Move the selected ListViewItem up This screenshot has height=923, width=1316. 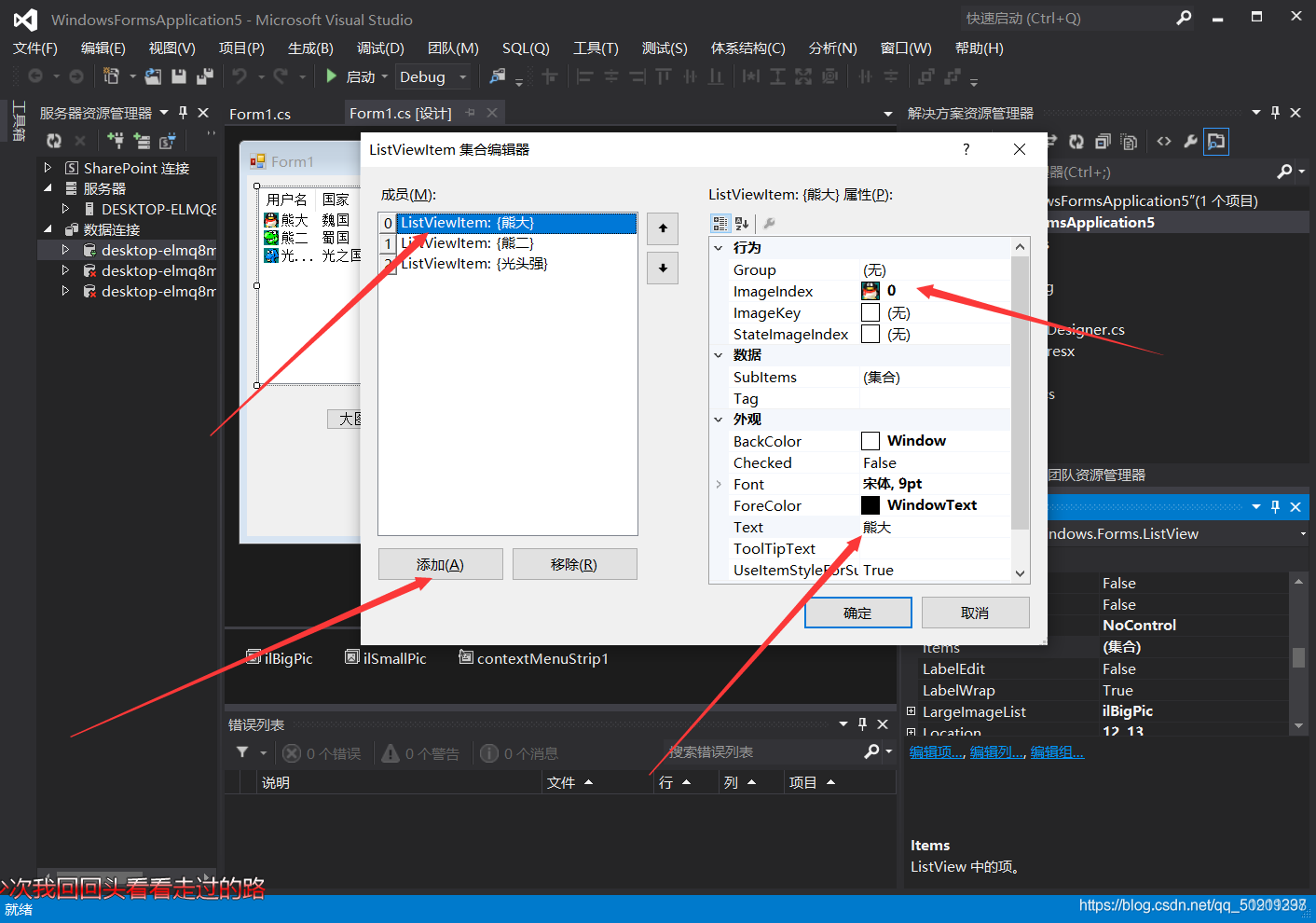click(663, 228)
